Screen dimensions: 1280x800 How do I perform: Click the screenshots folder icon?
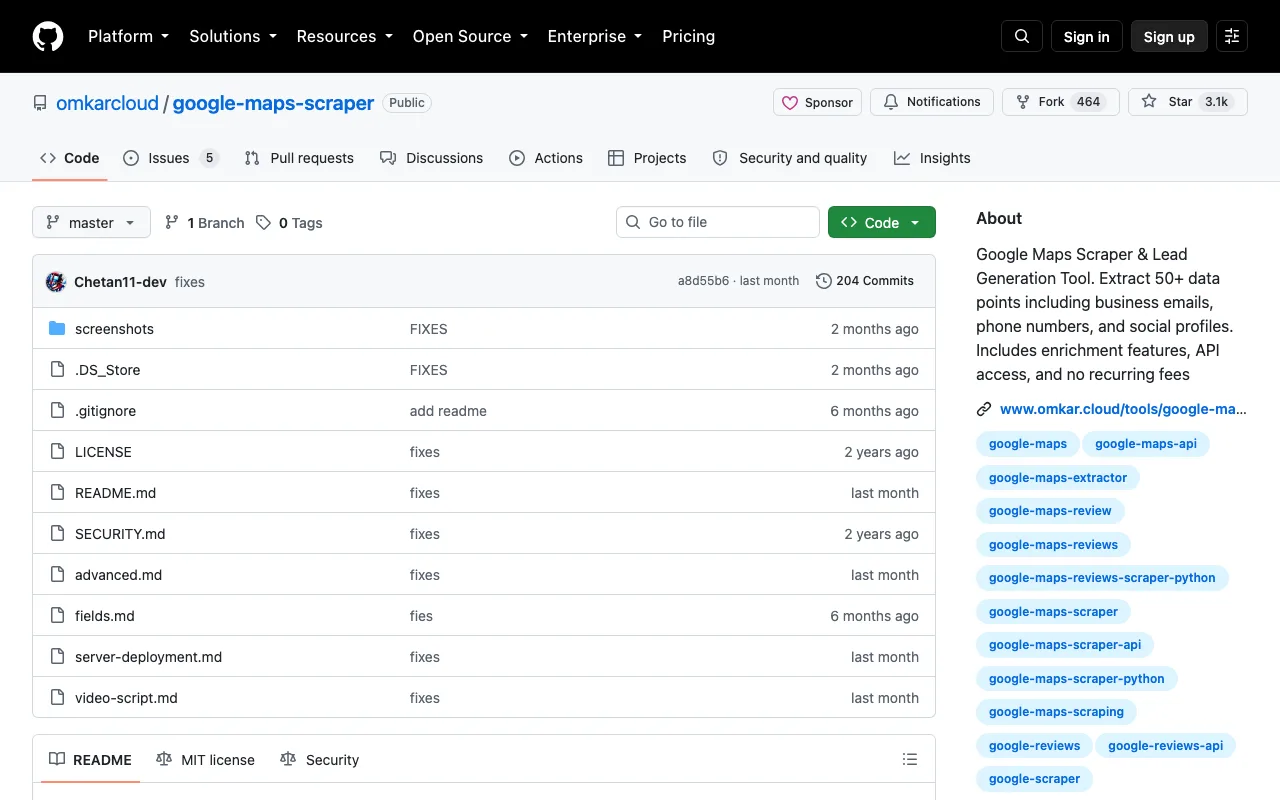pyautogui.click(x=57, y=329)
